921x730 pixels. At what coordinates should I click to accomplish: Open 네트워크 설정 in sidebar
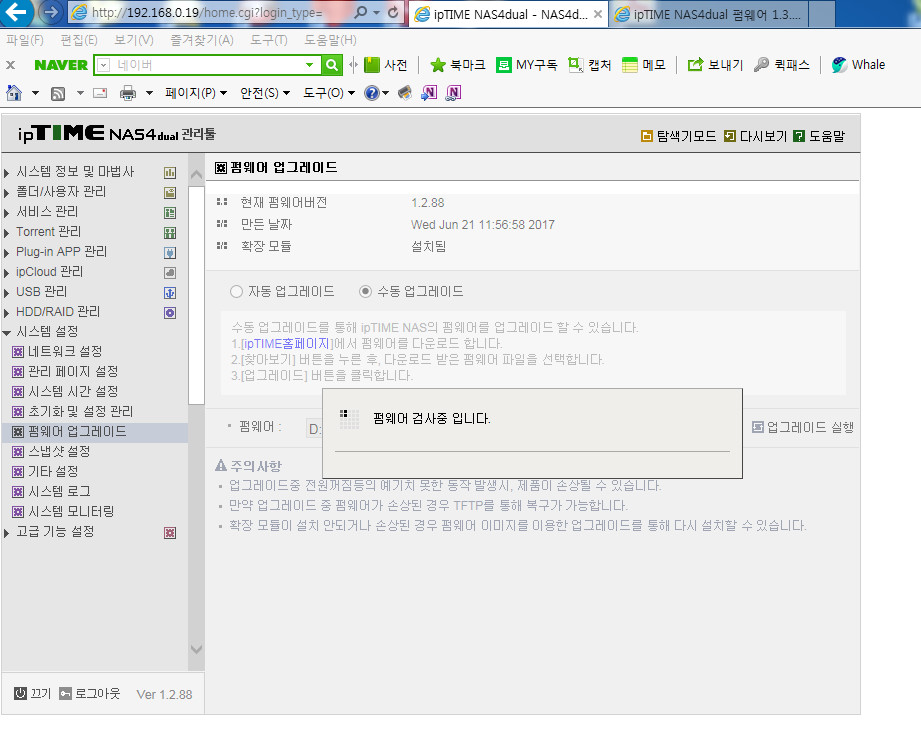tap(65, 351)
